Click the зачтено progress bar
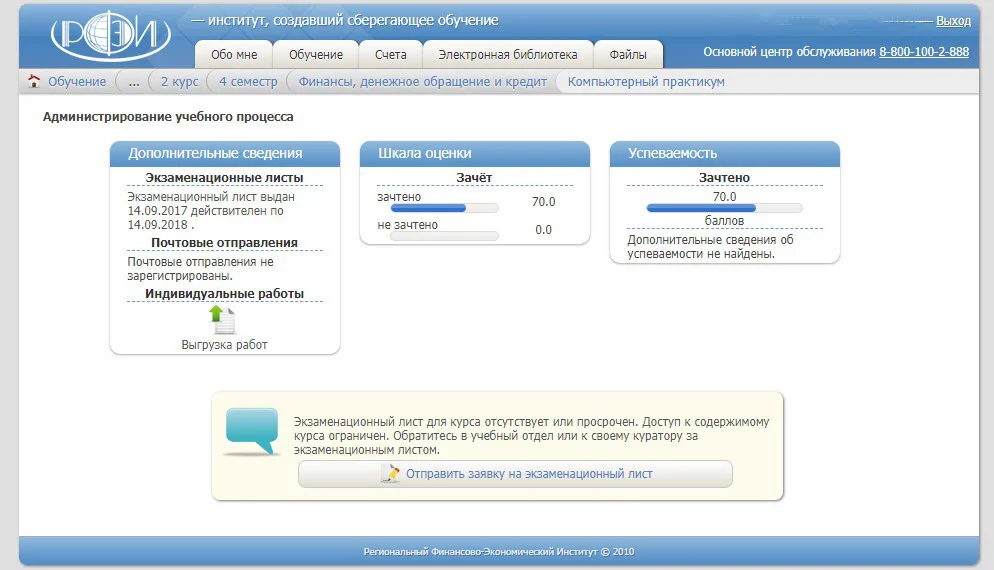Viewport: 994px width, 570px height. point(444,208)
